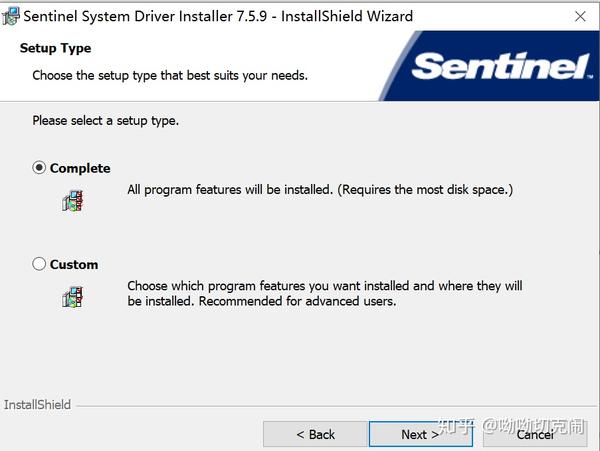Click the 'Please select a setup type.' text
The height and width of the screenshot is (451, 600).
coord(106,121)
